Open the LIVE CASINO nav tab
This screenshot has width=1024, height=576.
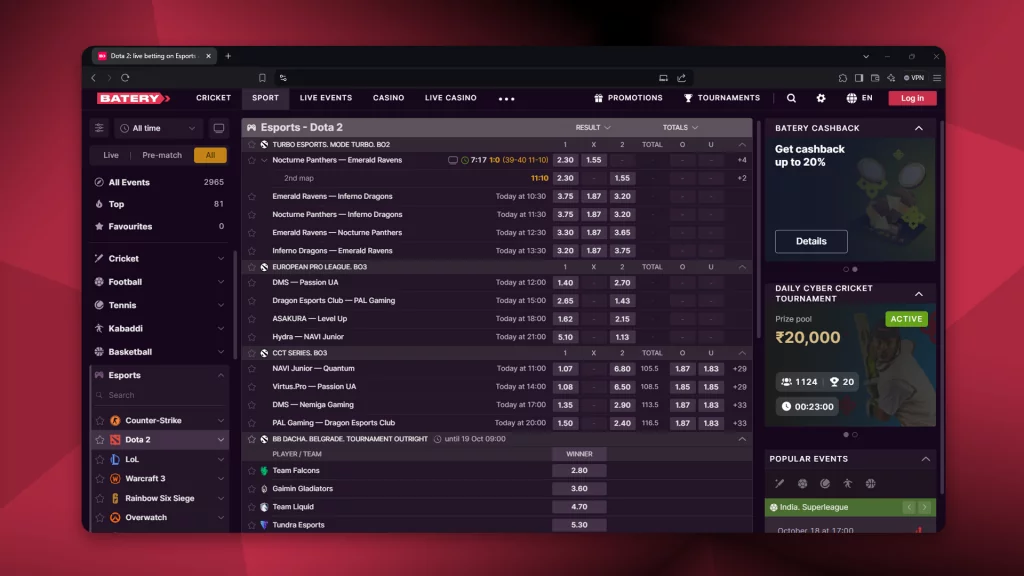point(451,98)
